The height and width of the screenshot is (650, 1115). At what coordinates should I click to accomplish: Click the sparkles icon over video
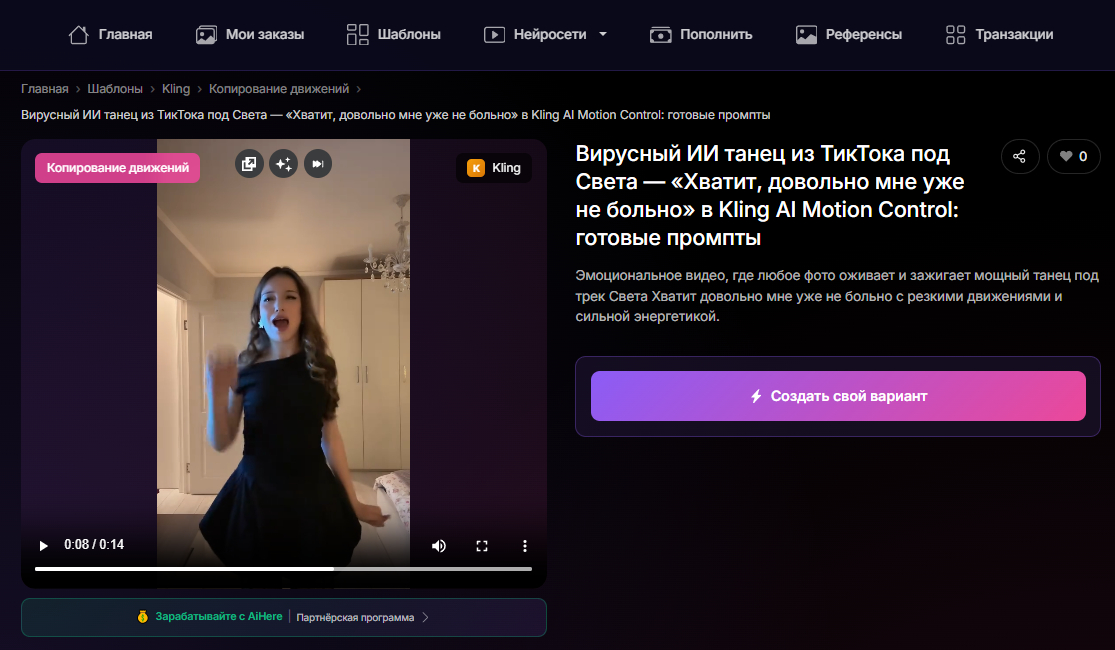tap(284, 164)
